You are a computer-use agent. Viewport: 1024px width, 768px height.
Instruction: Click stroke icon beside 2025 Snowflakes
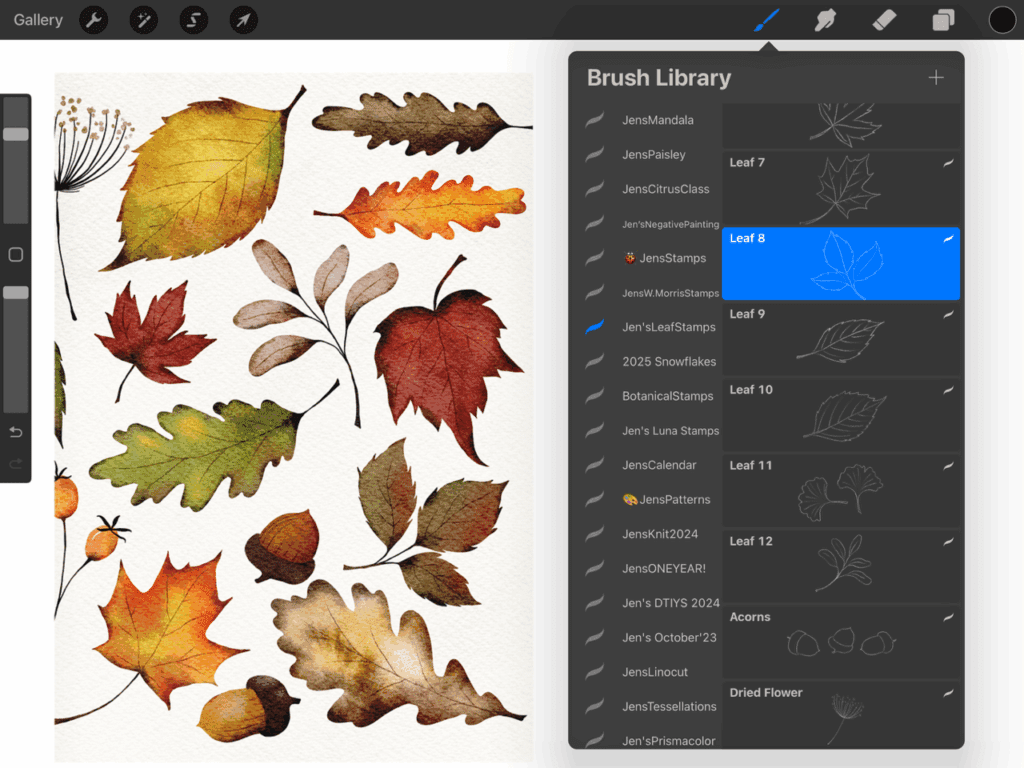point(594,361)
